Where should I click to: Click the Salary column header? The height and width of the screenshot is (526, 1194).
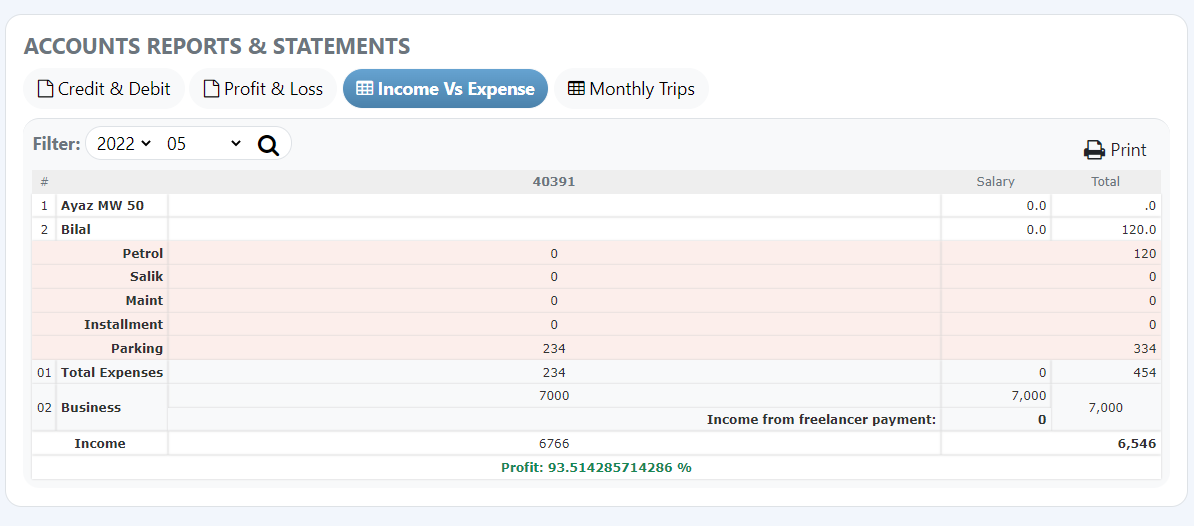point(995,182)
